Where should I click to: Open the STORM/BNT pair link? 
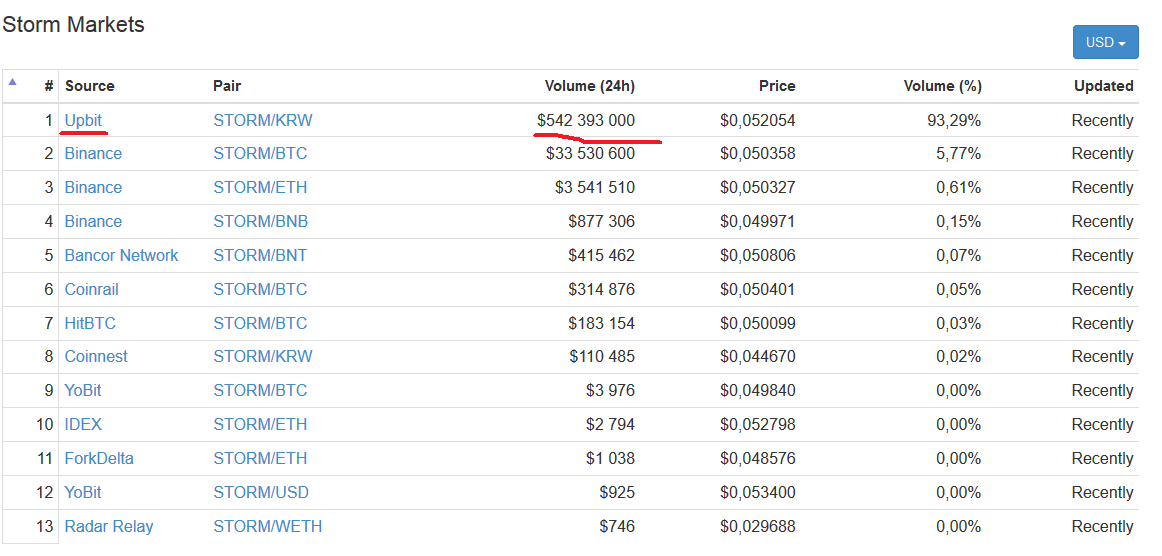pos(260,256)
